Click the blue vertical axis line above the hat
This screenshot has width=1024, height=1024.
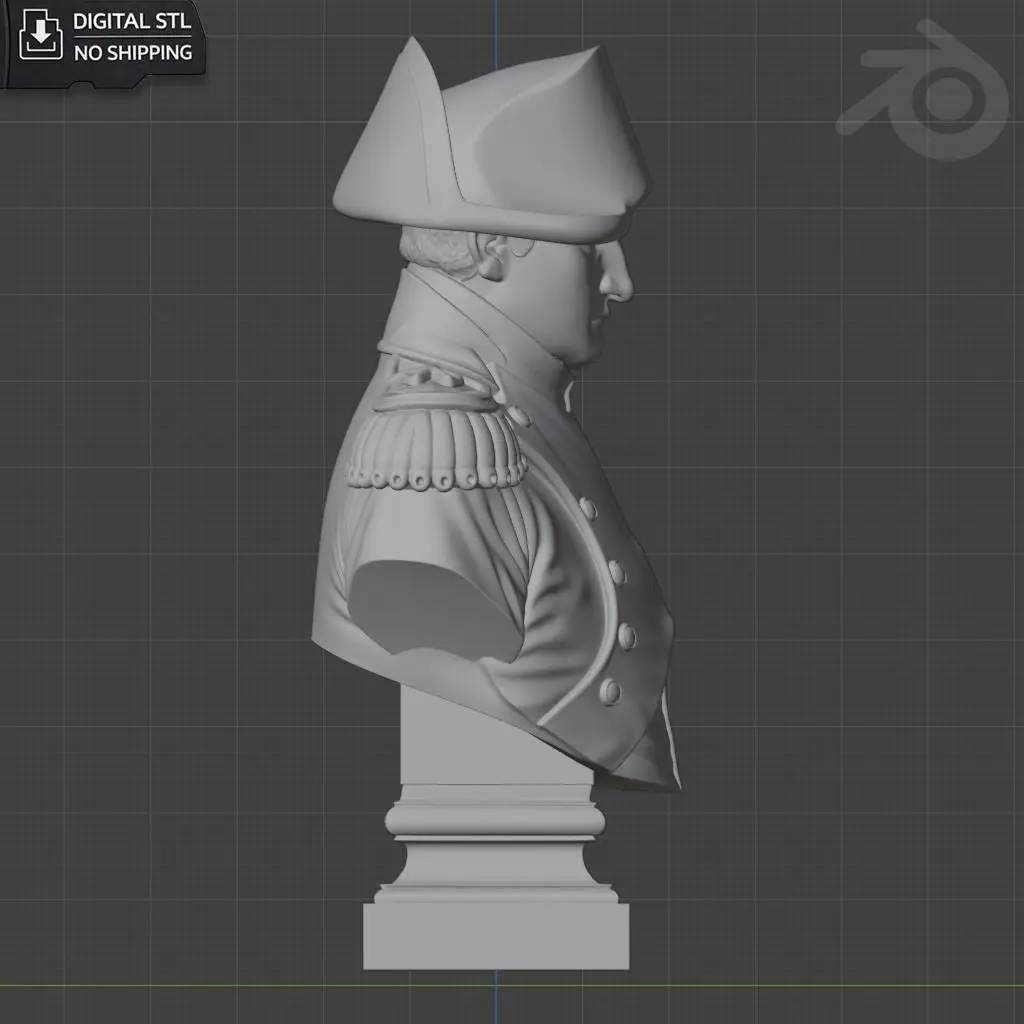click(496, 33)
